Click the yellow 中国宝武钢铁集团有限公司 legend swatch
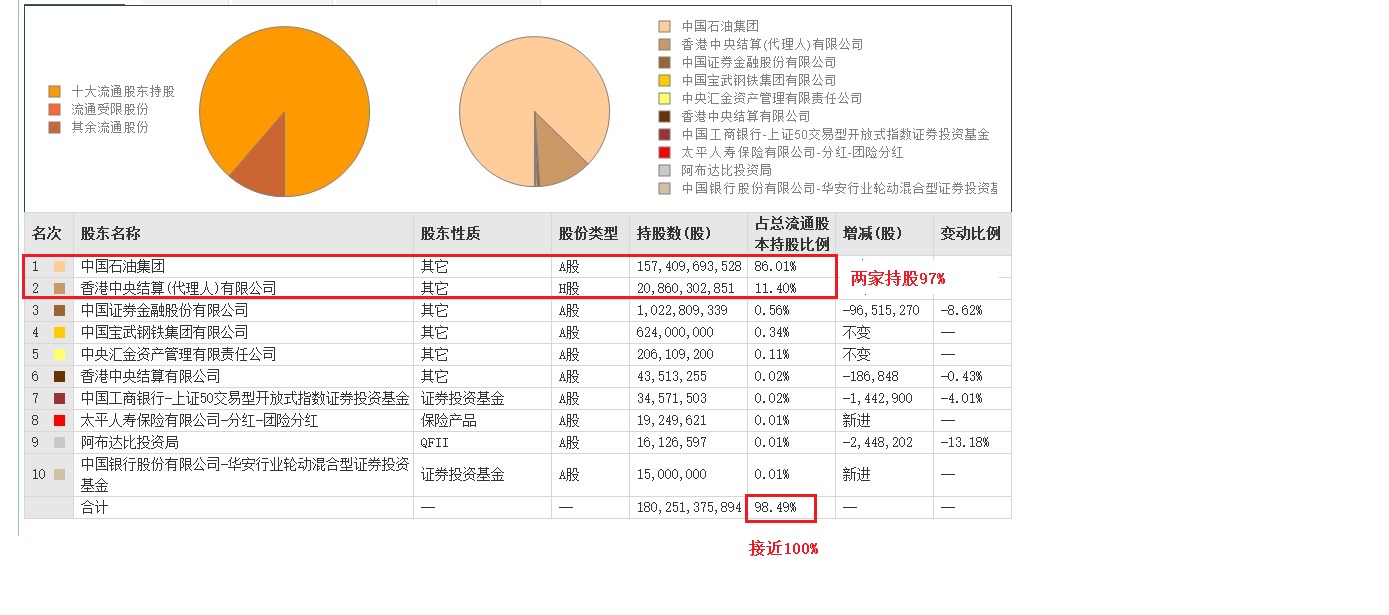This screenshot has height=615, width=1389. click(x=665, y=80)
